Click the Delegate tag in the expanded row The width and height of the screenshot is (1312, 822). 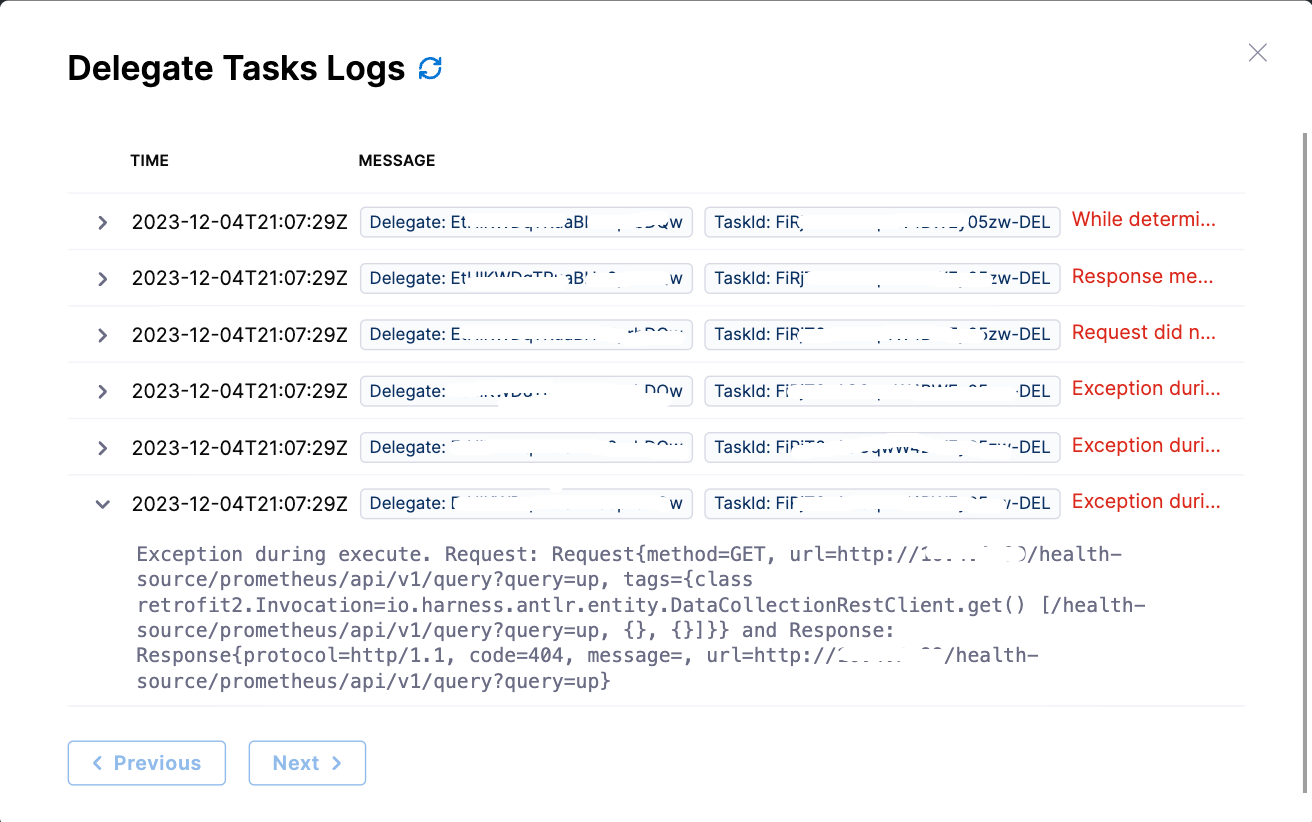526,503
